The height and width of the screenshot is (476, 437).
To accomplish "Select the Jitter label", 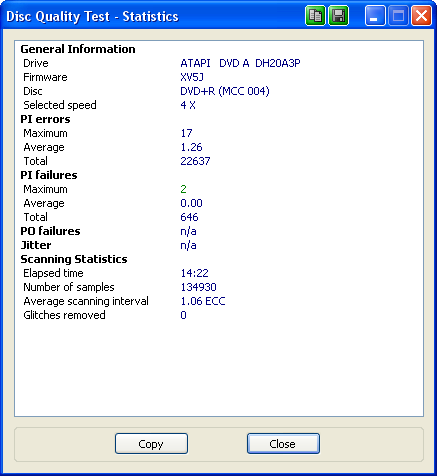I will (36, 245).
